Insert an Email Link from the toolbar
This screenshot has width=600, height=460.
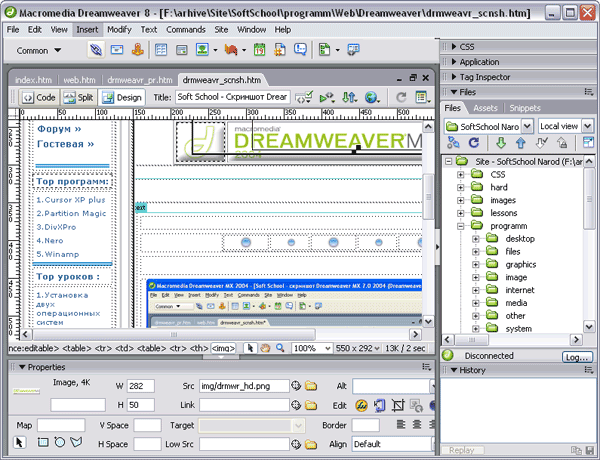click(x=117, y=50)
